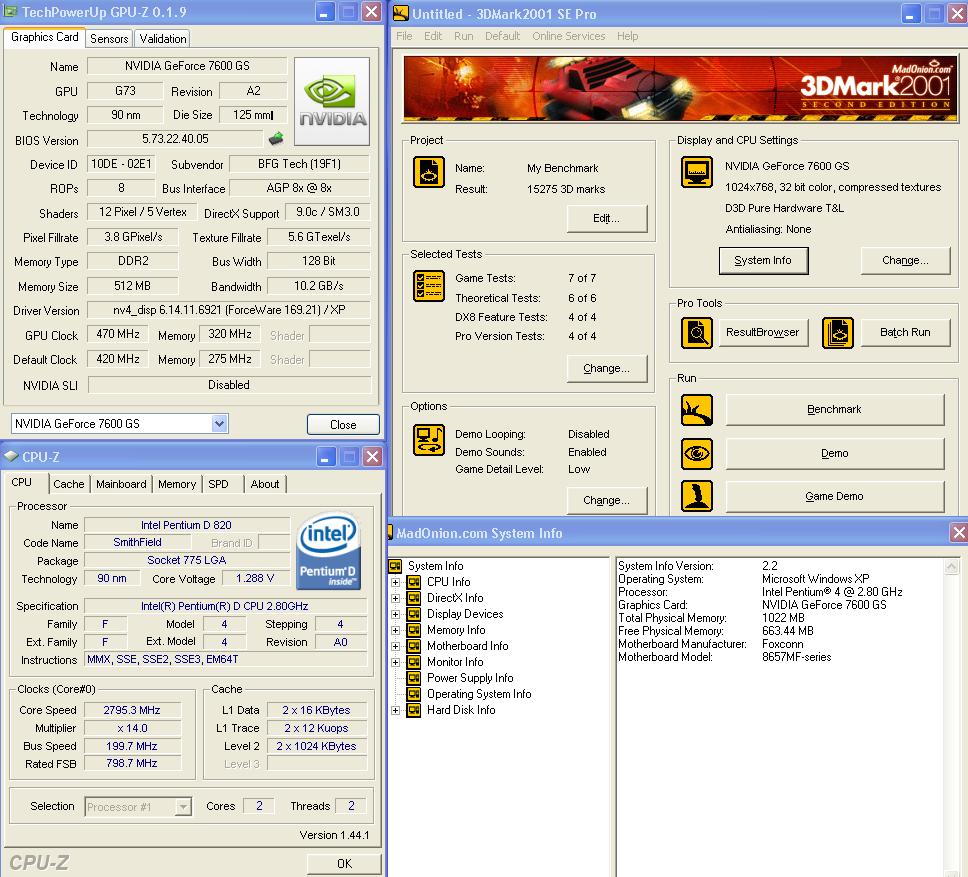This screenshot has height=877, width=968.
Task: Click the Core Speed value 2795.3 MHz
Action: coord(132,710)
